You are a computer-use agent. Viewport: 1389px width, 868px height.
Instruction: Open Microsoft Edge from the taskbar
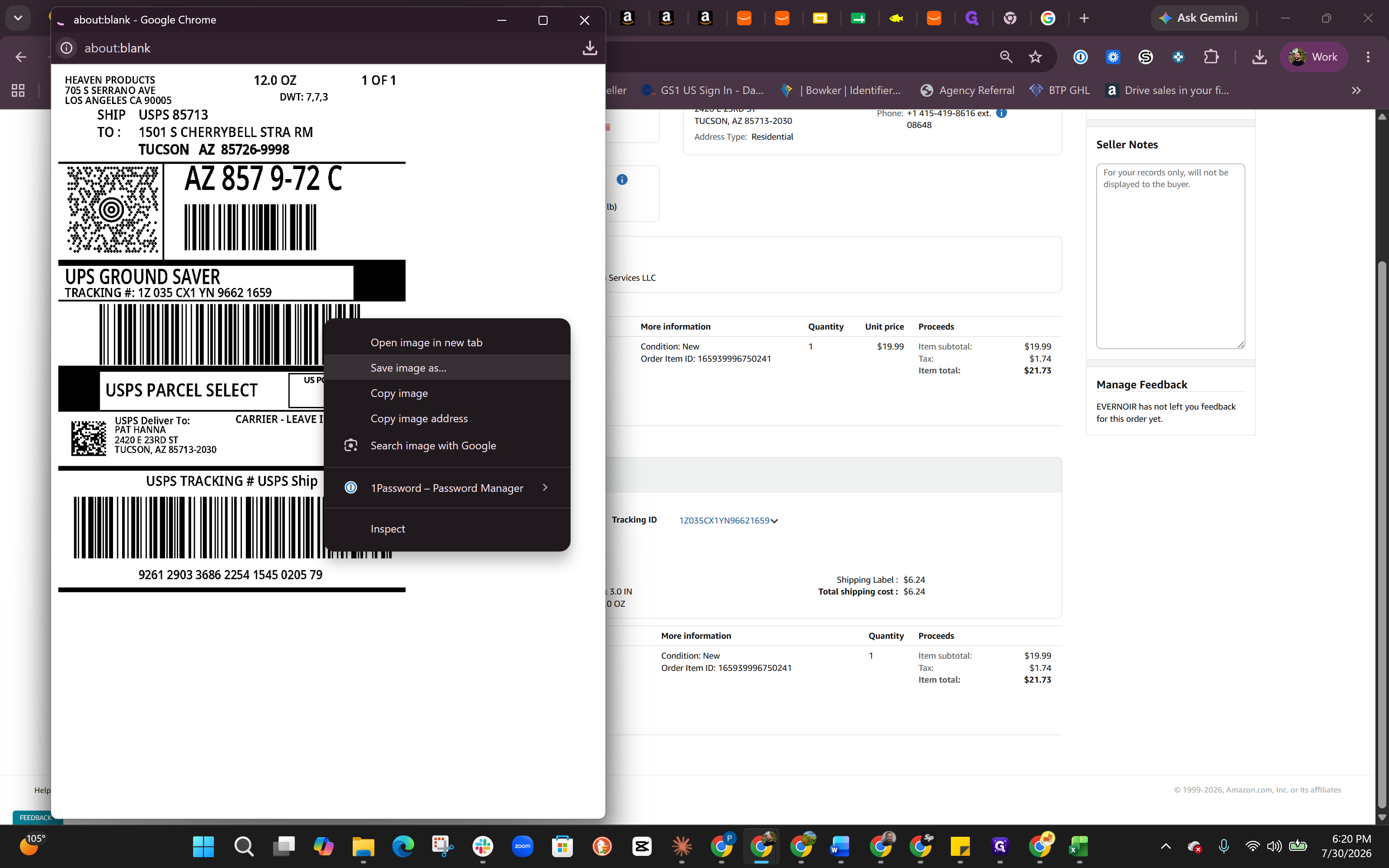403,846
